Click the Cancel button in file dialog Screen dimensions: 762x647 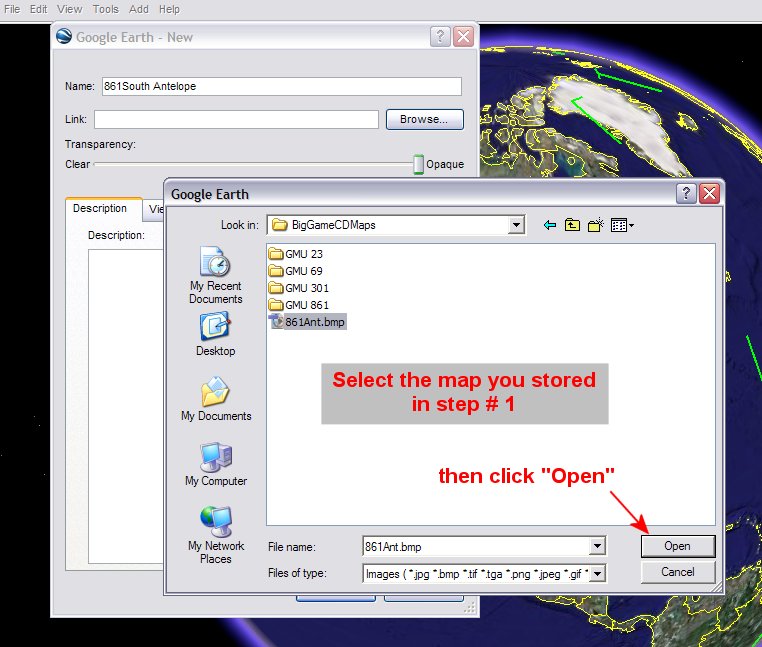(x=678, y=572)
